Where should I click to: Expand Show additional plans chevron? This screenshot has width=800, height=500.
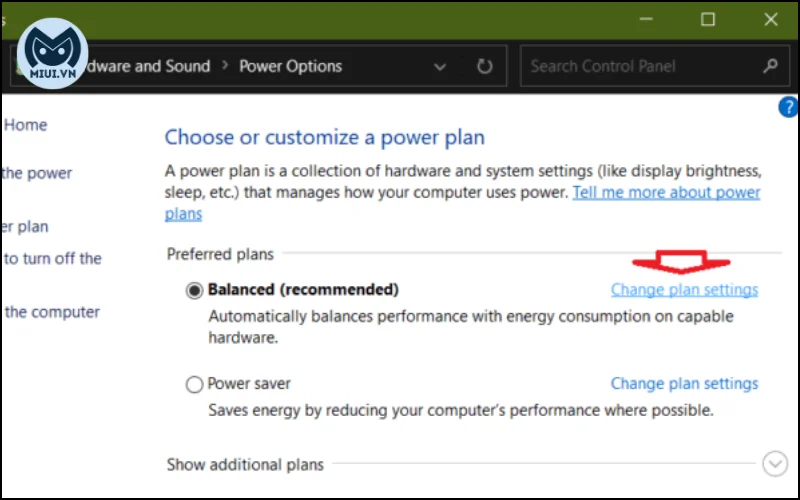775,464
